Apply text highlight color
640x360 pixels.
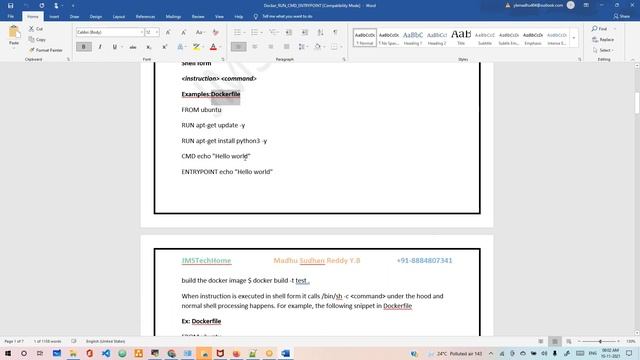click(x=196, y=47)
